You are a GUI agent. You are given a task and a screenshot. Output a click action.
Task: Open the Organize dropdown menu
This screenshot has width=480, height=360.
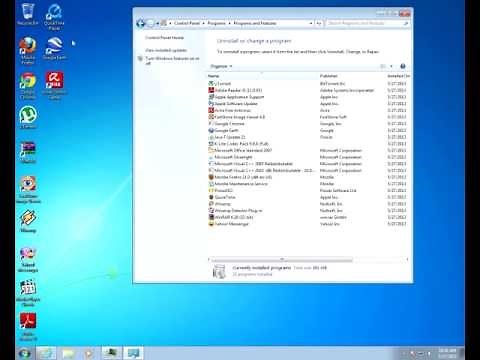tap(221, 66)
